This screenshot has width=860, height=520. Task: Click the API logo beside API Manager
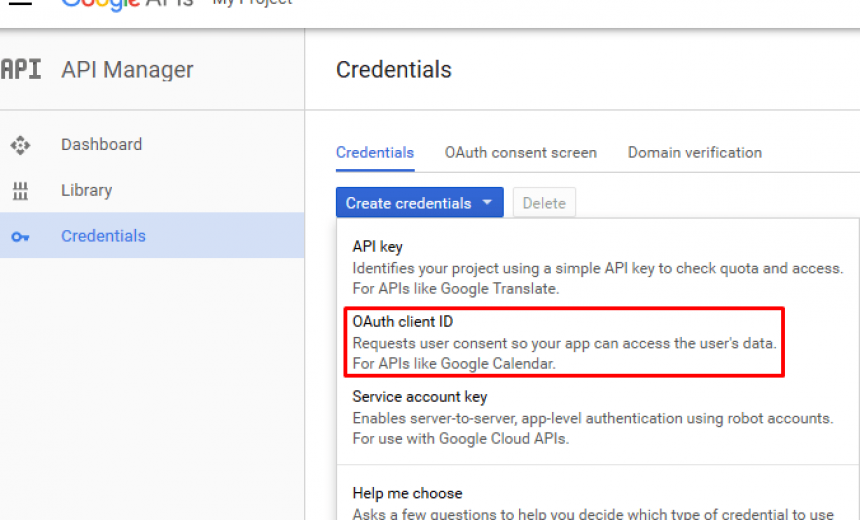[x=21, y=70]
